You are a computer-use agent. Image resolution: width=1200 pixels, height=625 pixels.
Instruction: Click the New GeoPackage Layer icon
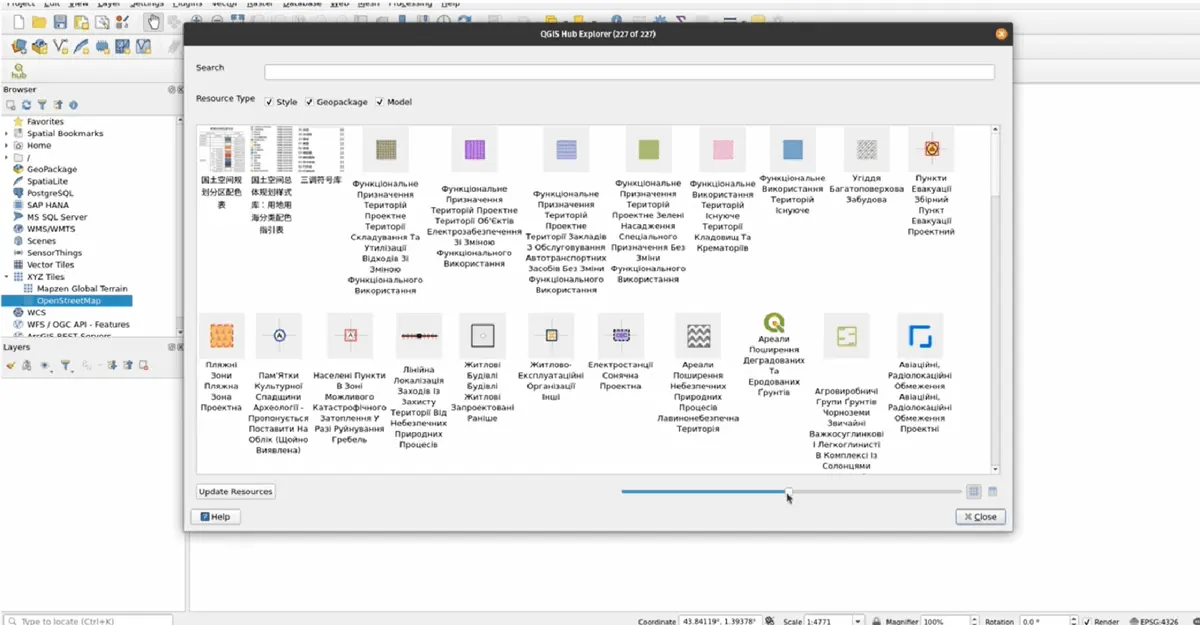[x=39, y=46]
